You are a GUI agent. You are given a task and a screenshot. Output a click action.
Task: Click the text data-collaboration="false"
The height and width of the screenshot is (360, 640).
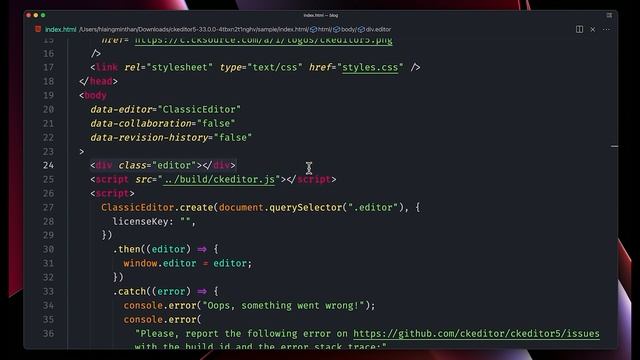(x=162, y=123)
